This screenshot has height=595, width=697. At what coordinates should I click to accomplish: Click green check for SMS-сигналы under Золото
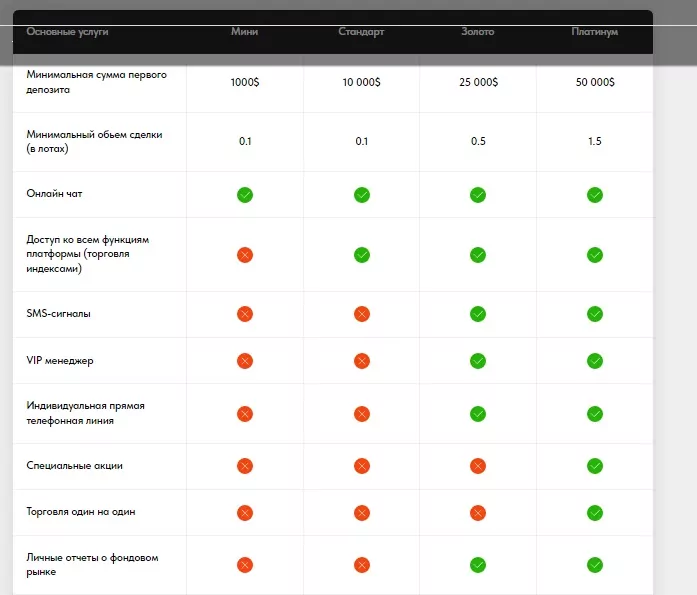(x=478, y=314)
